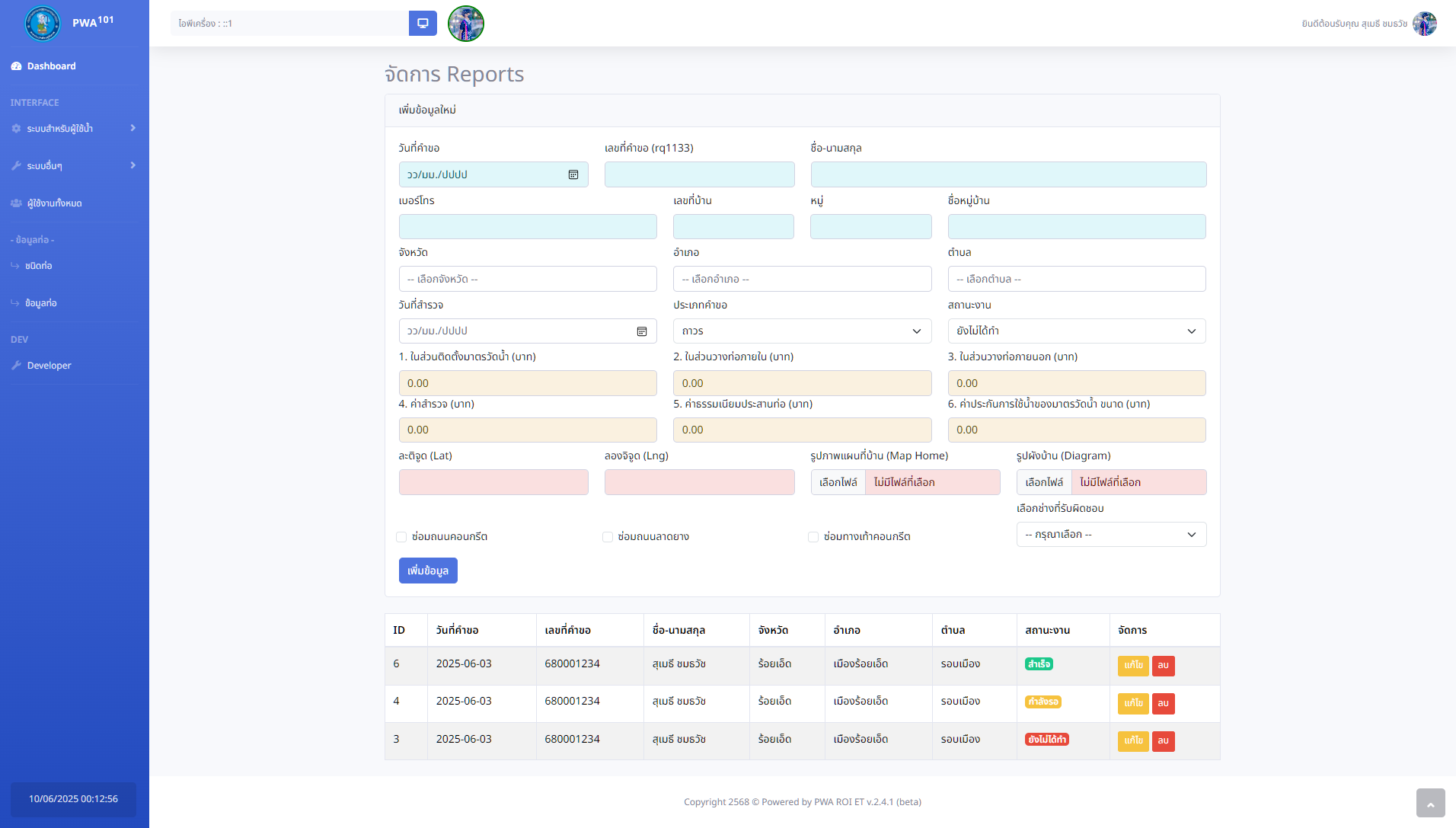Screen dimensions: 1456x828
Task: Open calendar picker for วันที่สำรวจ date
Action: (x=642, y=331)
